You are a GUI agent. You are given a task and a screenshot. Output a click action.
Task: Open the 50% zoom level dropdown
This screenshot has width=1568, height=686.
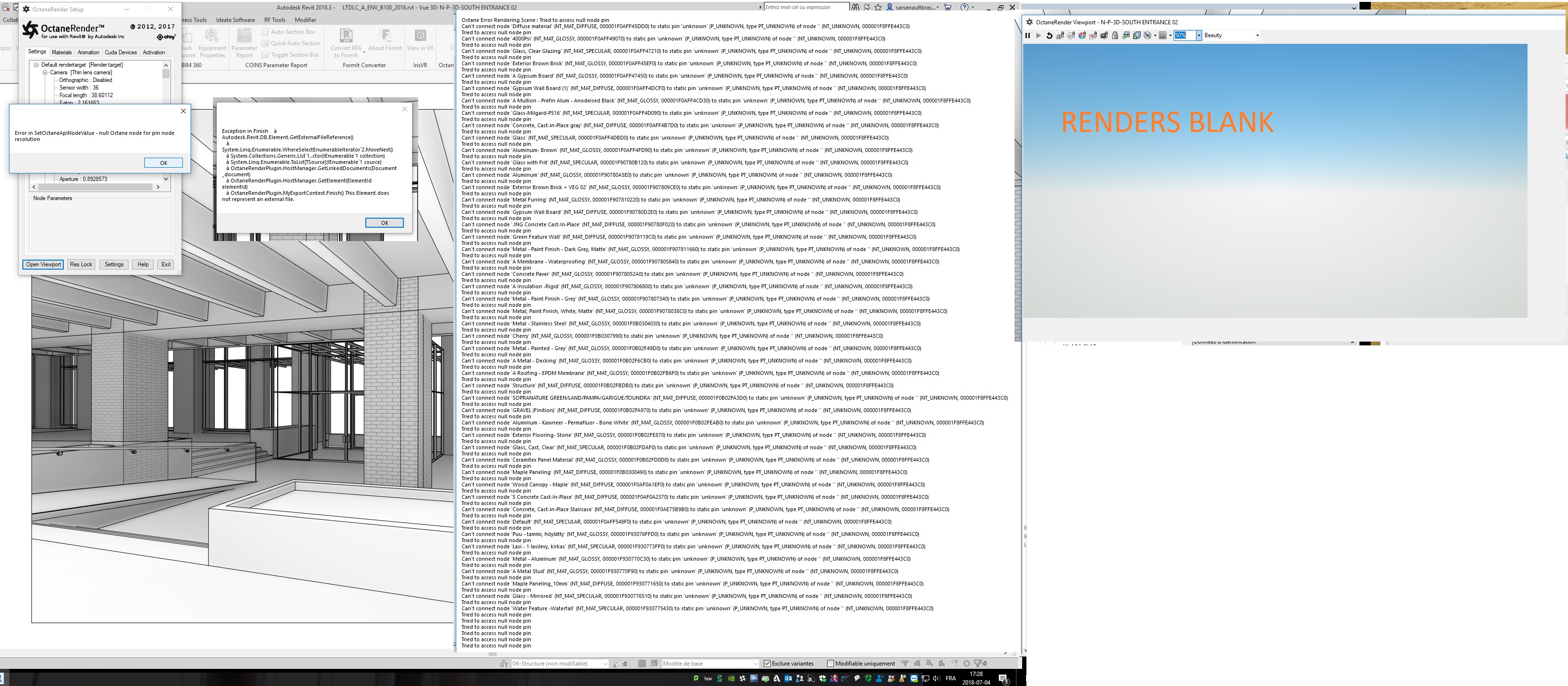tap(1198, 35)
